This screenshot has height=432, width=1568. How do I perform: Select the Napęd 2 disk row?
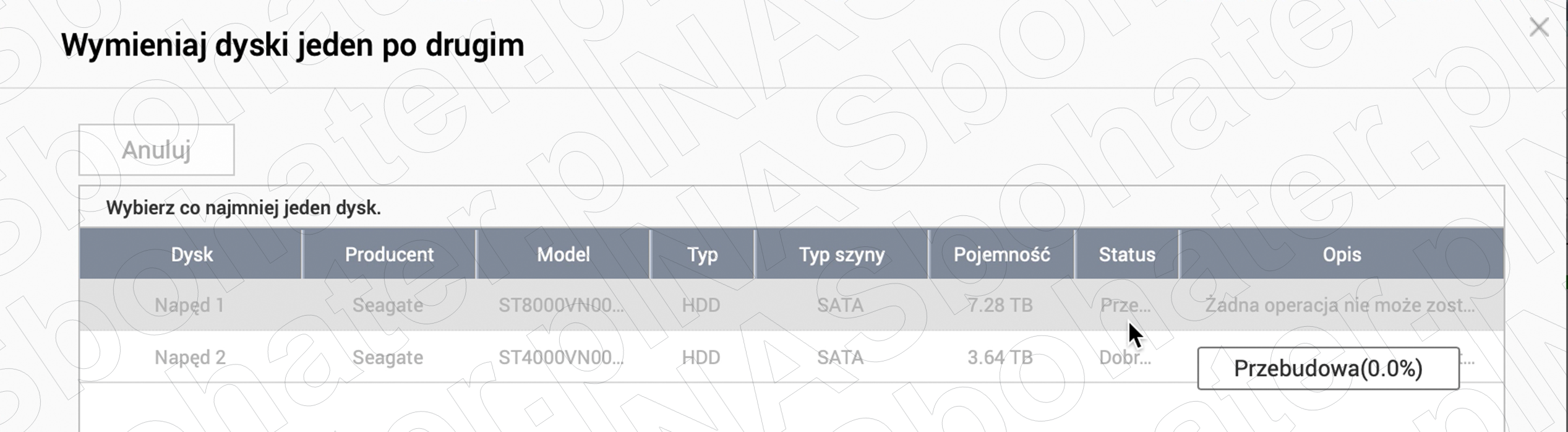pos(190,357)
